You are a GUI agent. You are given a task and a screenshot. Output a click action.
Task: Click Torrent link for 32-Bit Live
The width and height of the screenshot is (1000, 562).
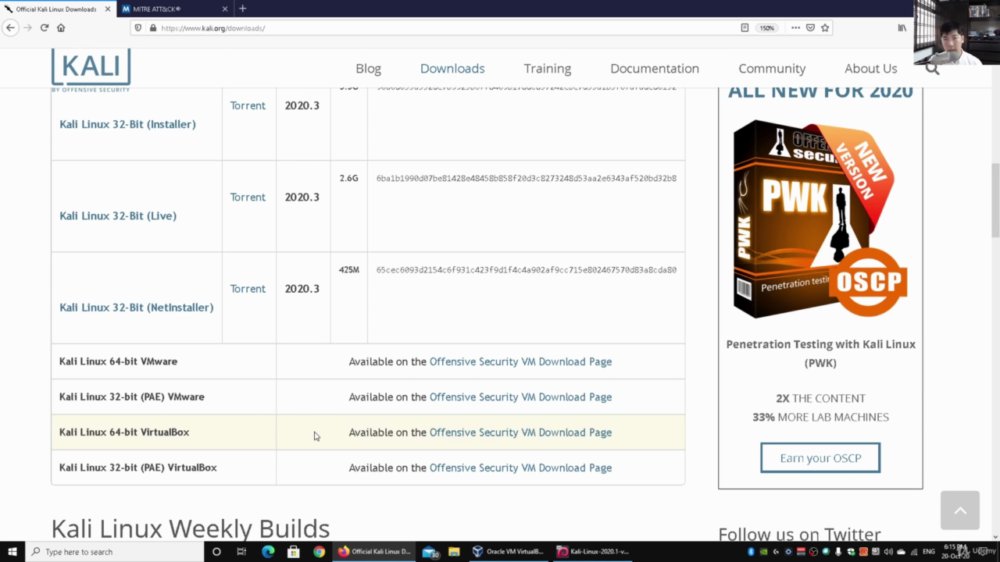pos(247,197)
